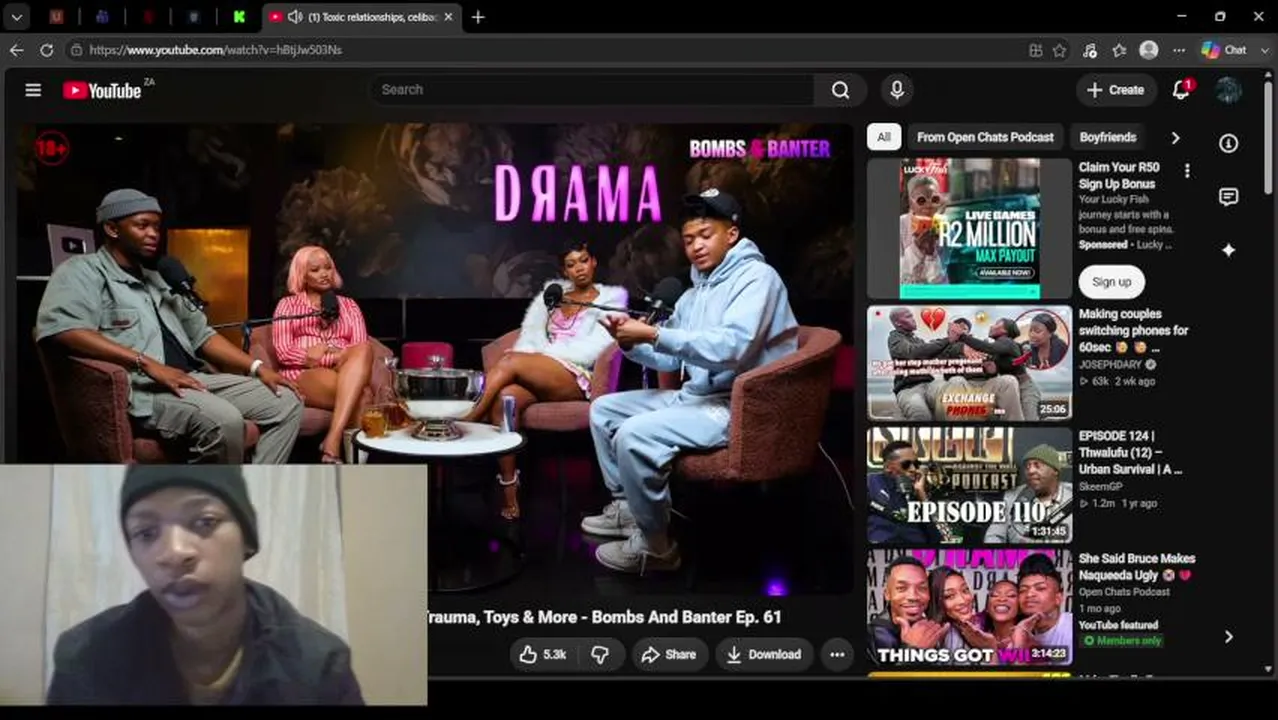The height and width of the screenshot is (720, 1278).
Task: Open the R2 Million Lucky Fish ad thumbnail
Action: pyautogui.click(x=969, y=228)
